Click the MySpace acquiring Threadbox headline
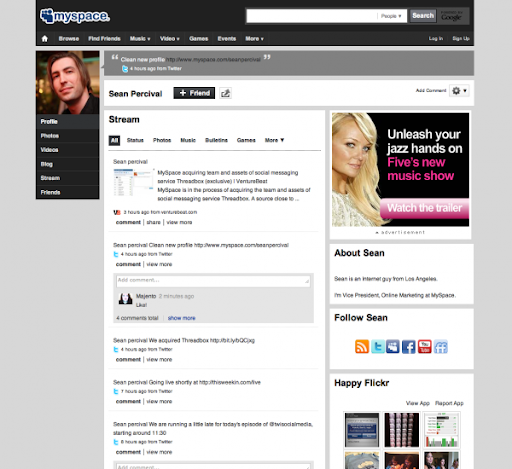Viewport: 512px width, 469px height. click(x=228, y=177)
